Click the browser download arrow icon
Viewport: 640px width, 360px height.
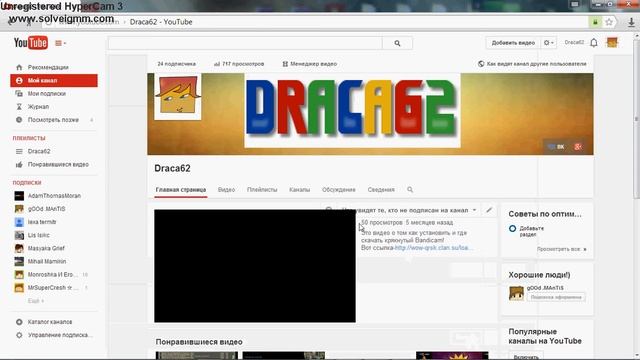click(631, 22)
